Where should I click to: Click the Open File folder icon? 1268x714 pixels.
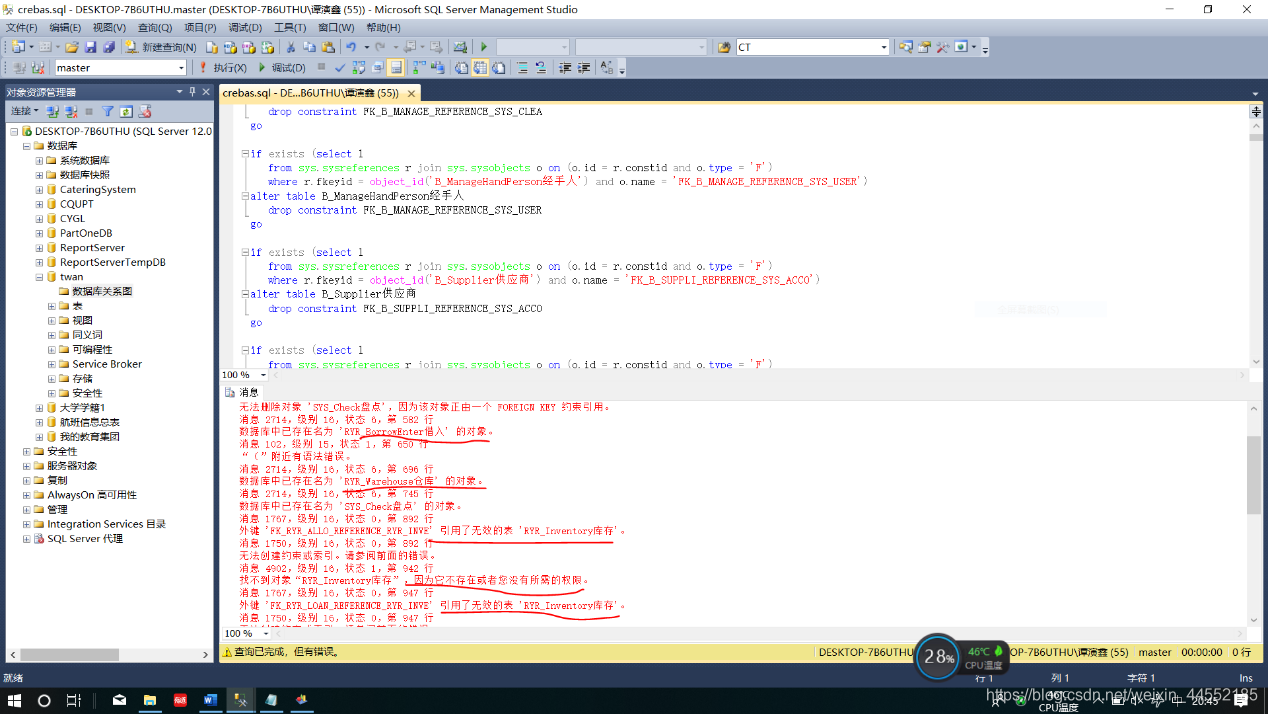(x=72, y=47)
